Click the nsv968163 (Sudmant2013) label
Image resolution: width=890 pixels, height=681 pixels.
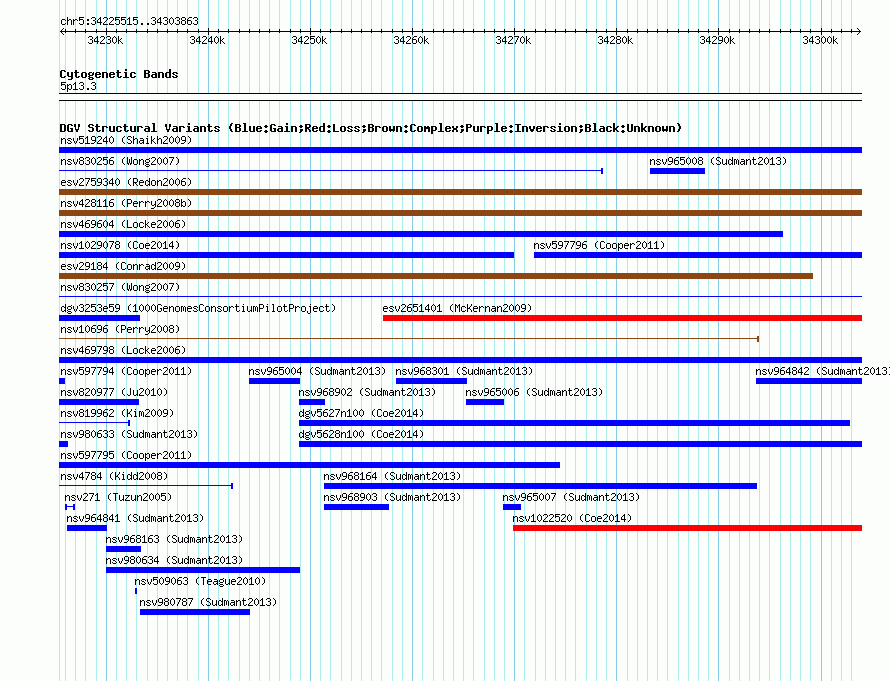pyautogui.click(x=174, y=539)
